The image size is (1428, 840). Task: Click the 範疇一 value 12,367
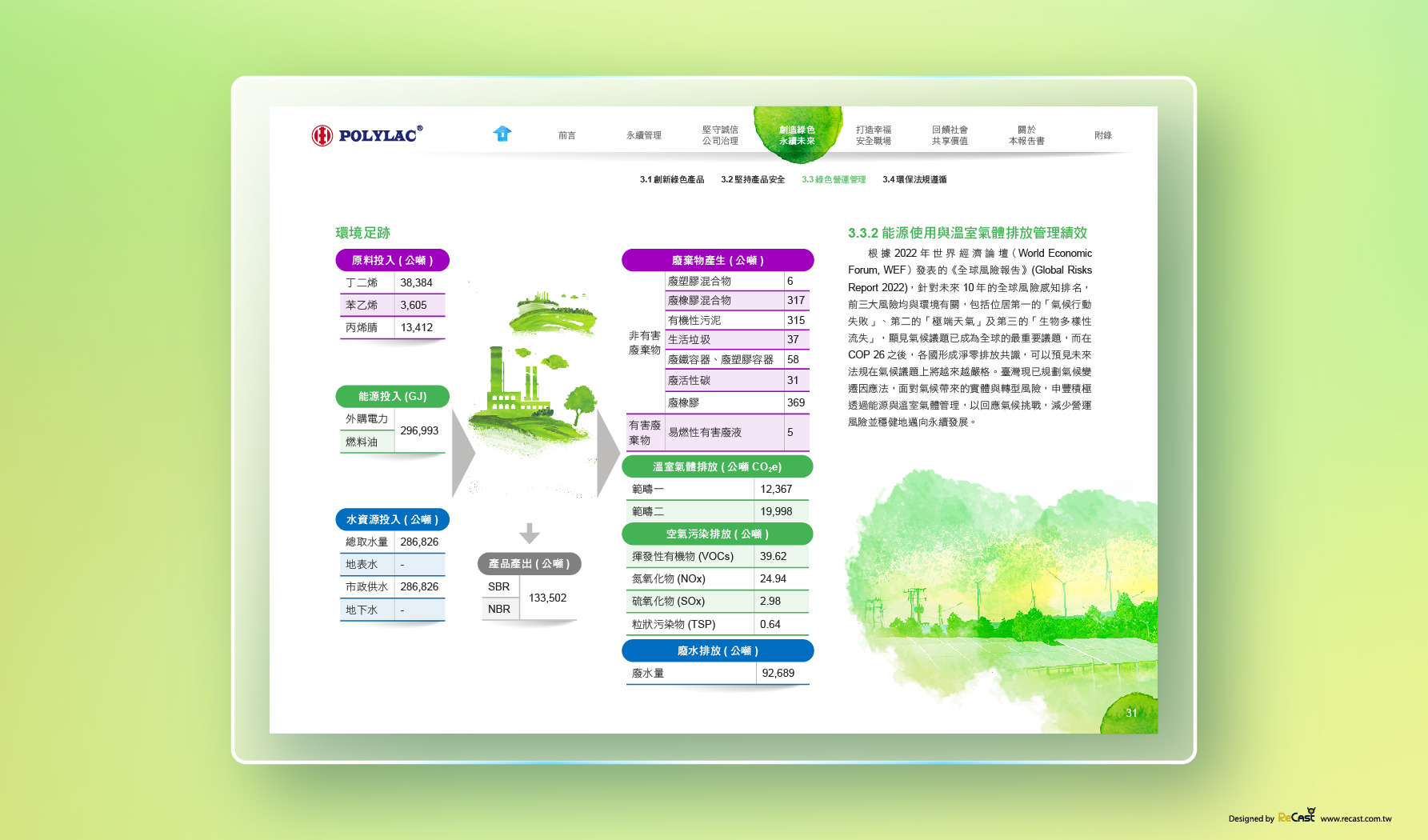(x=776, y=489)
